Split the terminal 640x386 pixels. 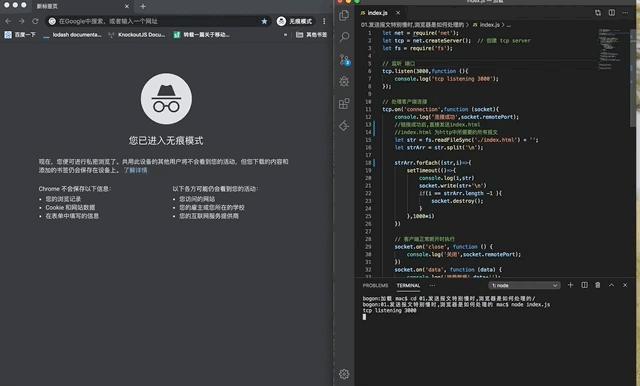(x=584, y=285)
